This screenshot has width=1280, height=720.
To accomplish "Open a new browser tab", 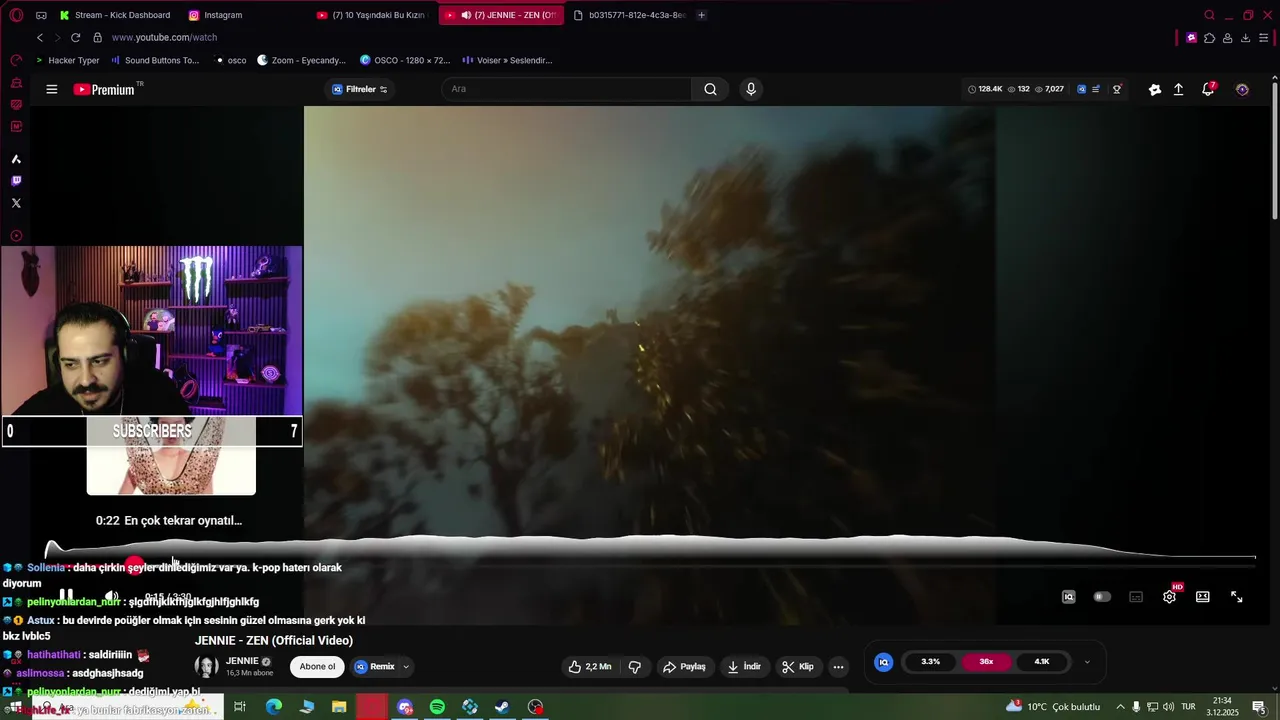I will pyautogui.click(x=701, y=15).
